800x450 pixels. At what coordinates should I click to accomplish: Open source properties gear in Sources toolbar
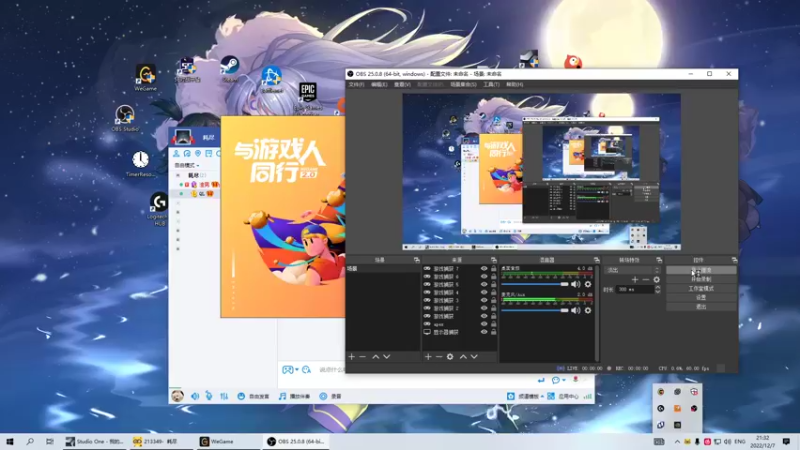[x=450, y=357]
